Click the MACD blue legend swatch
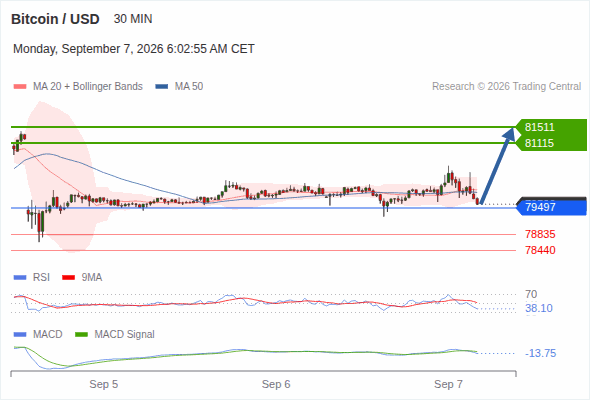Viewport: 590px width, 400px height. coord(20,335)
